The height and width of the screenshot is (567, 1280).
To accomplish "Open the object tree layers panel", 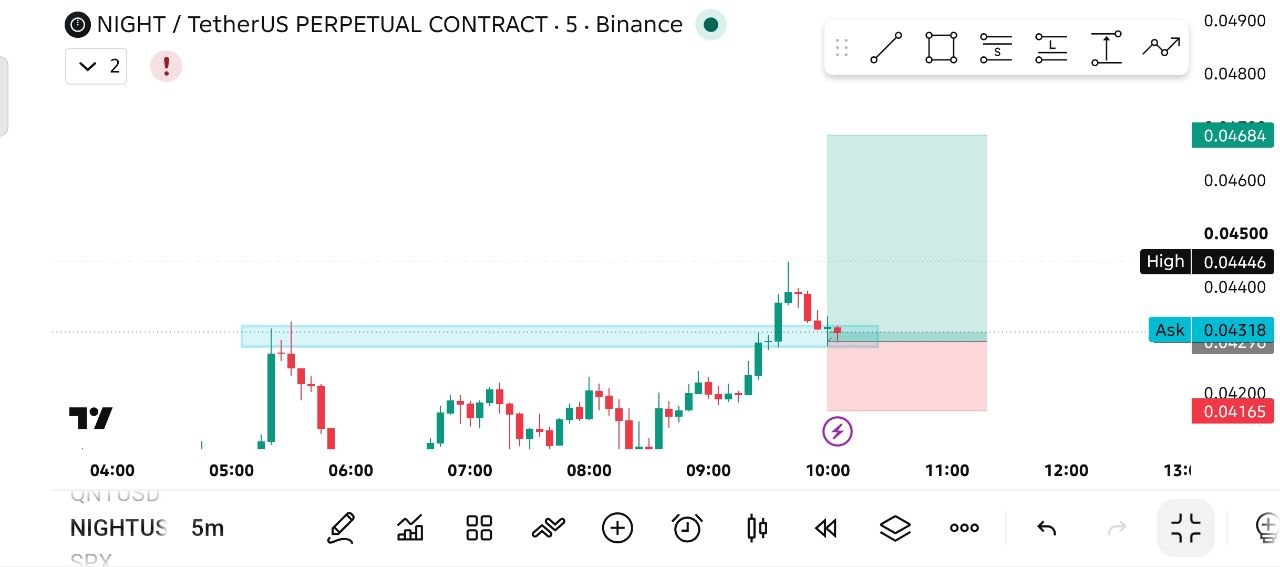I will [895, 528].
